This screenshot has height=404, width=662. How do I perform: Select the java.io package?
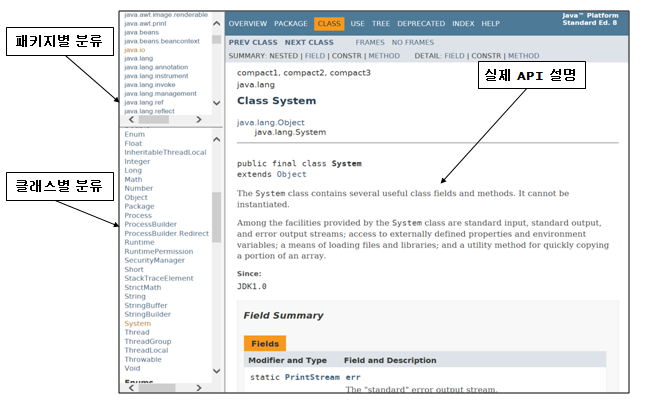135,50
